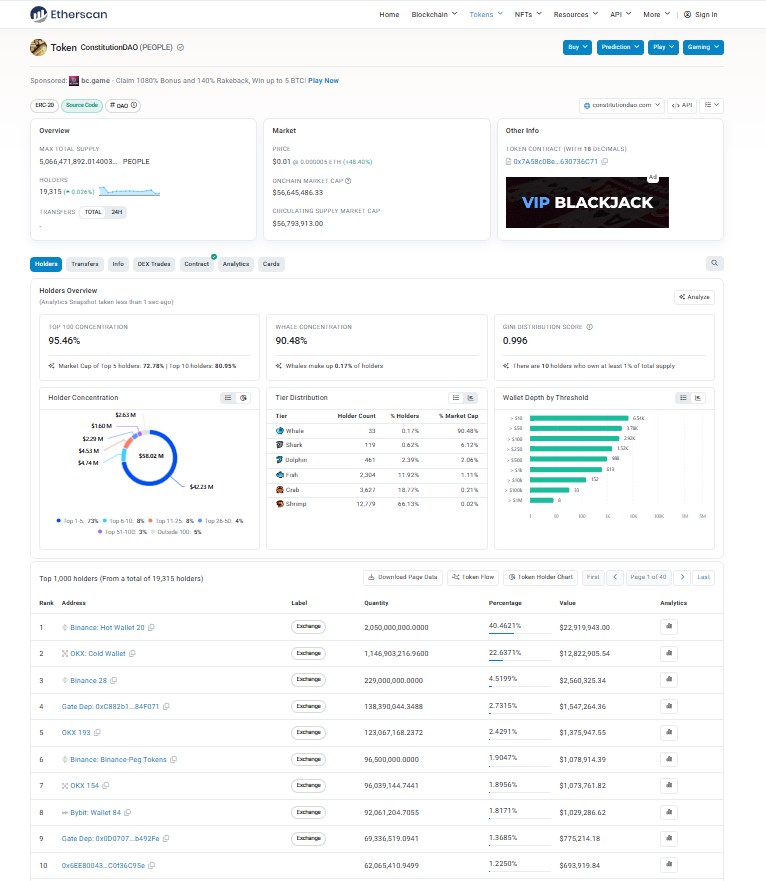
Task: Click Download Page Data
Action: click(x=402, y=577)
